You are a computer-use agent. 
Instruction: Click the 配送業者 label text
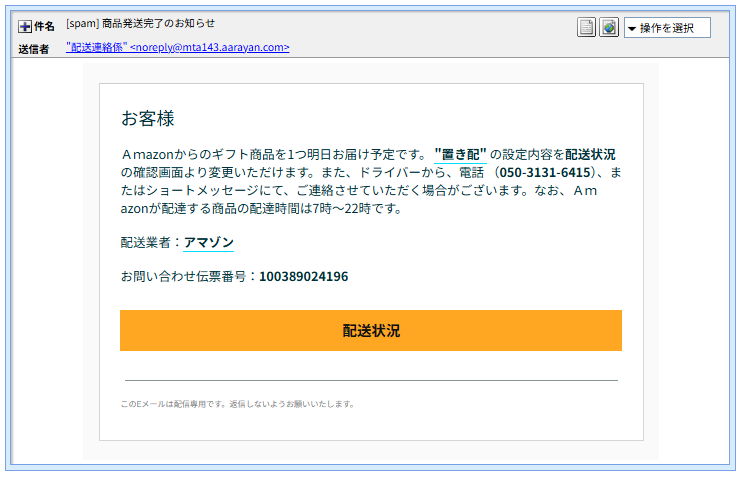150,242
